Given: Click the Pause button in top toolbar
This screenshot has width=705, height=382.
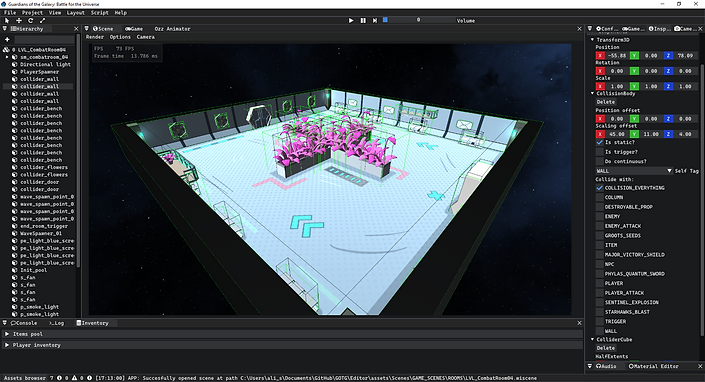Looking at the screenshot, I should [x=363, y=20].
